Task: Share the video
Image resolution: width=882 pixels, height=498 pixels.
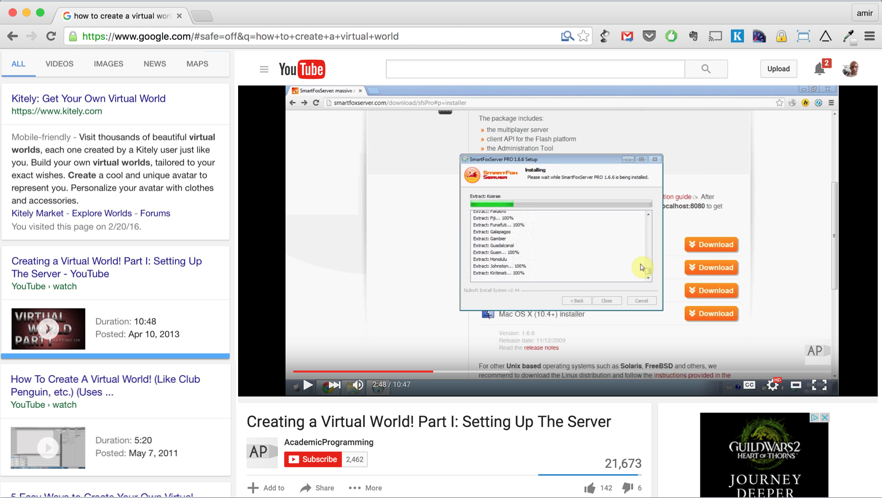Action: pos(317,488)
